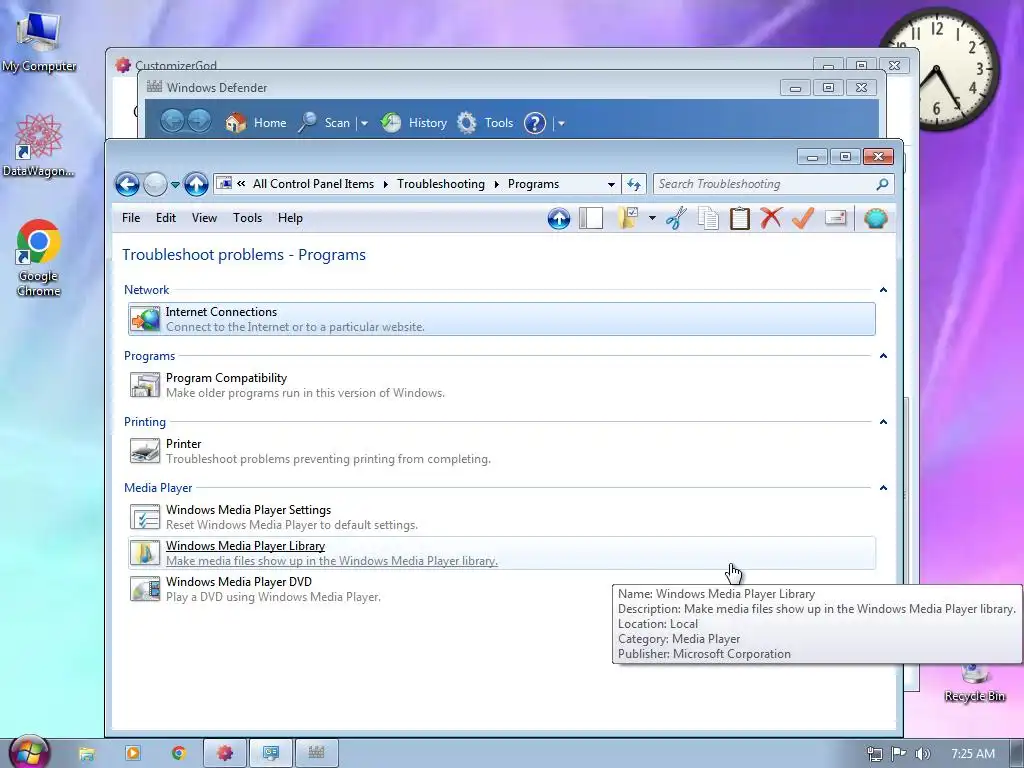
Task: Click the folder options toolbar icon
Action: [x=628, y=218]
